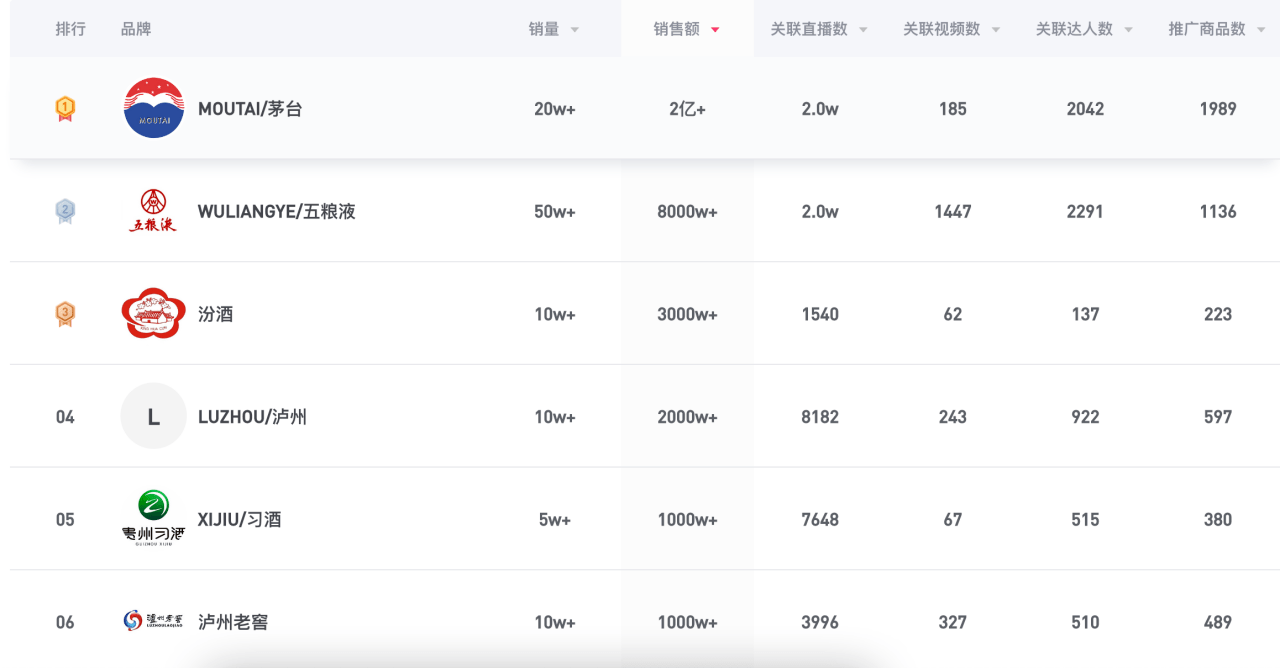Click 汾酒 sales amount 3000w+
Image resolution: width=1280 pixels, height=668 pixels.
coord(688,314)
